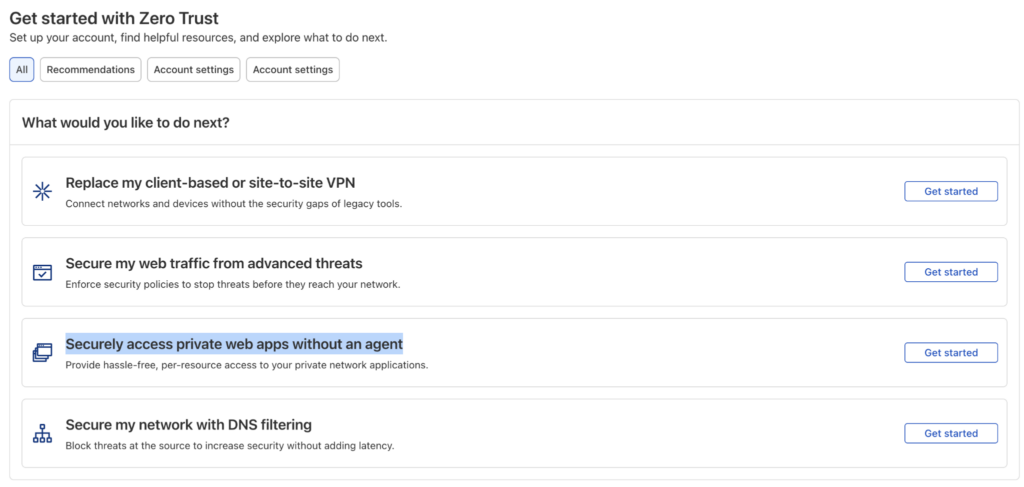Click the highlighted "Securely access private web apps" heading
Viewport: 1024px width, 487px height.
pyautogui.click(x=234, y=344)
